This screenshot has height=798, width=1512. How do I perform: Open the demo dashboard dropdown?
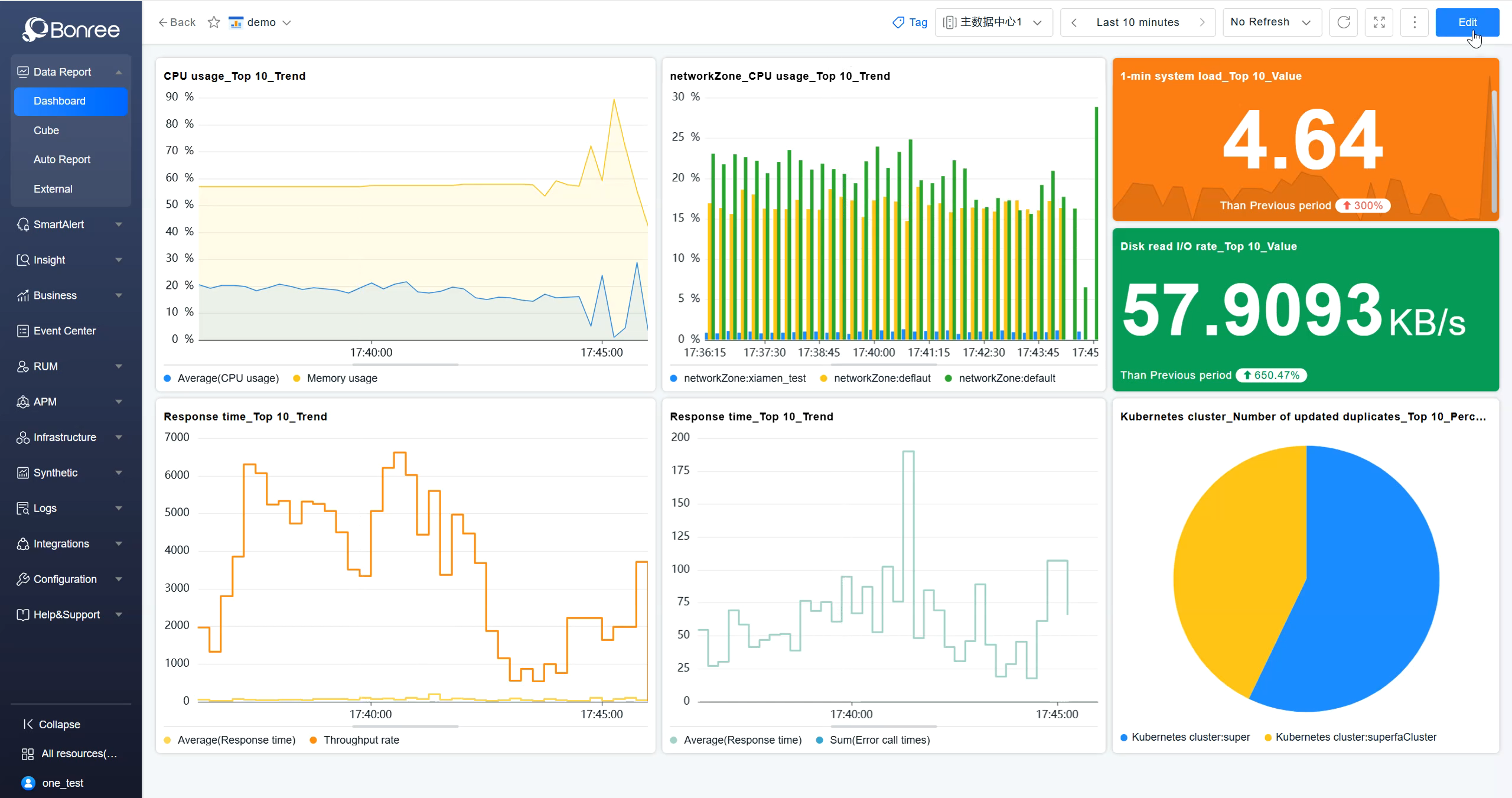click(288, 22)
